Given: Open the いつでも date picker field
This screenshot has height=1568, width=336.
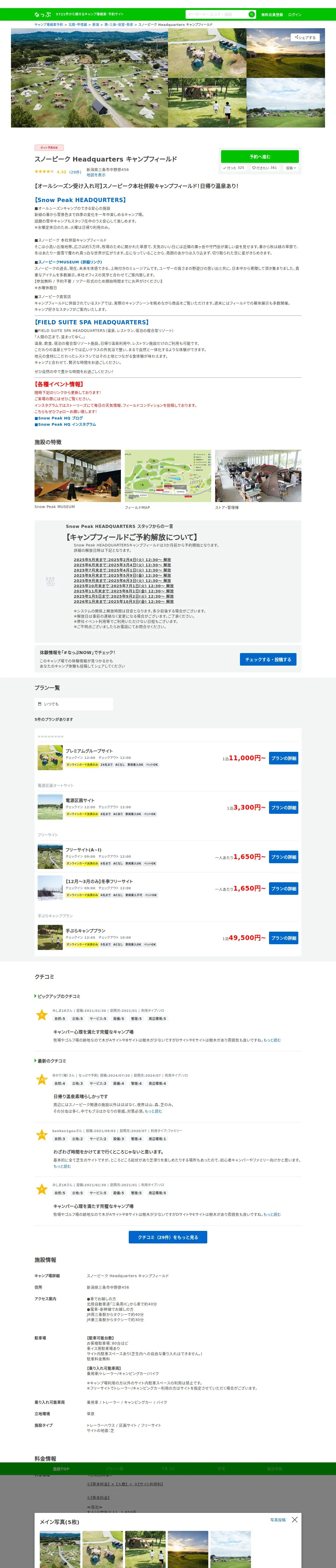Looking at the screenshot, I should click(74, 704).
